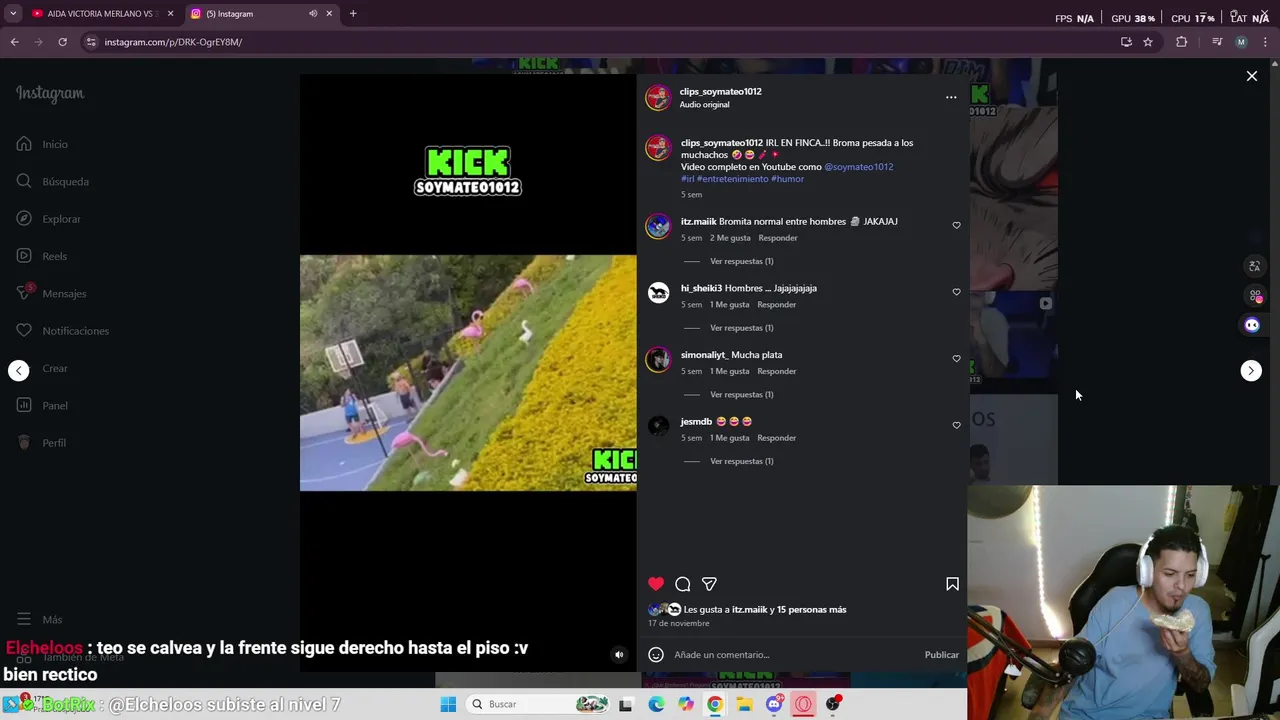Expand replies under jesmdb's comment
The image size is (1280, 720).
(x=741, y=461)
